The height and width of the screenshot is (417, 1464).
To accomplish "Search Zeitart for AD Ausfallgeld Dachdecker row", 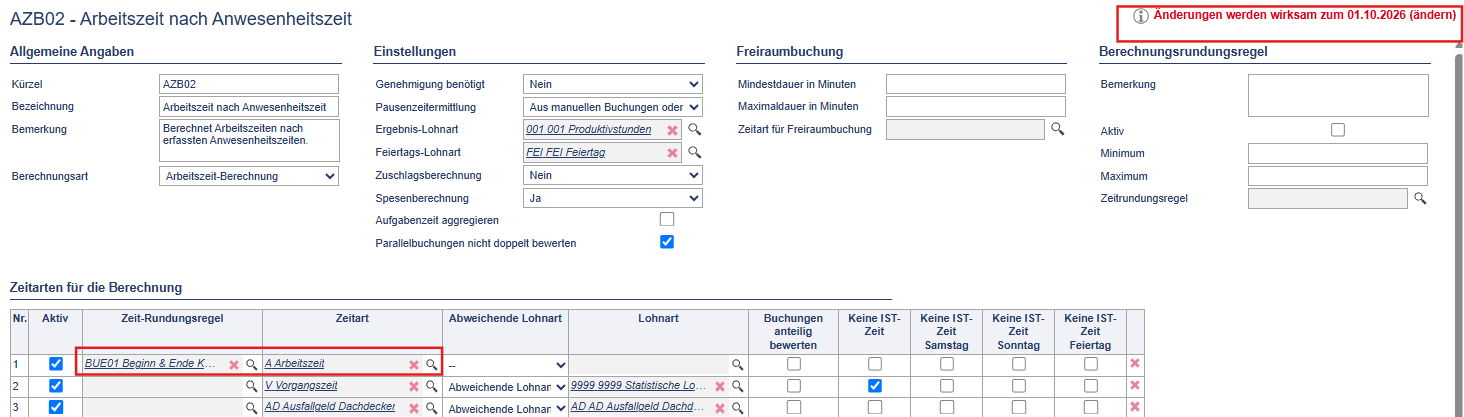I will (432, 408).
